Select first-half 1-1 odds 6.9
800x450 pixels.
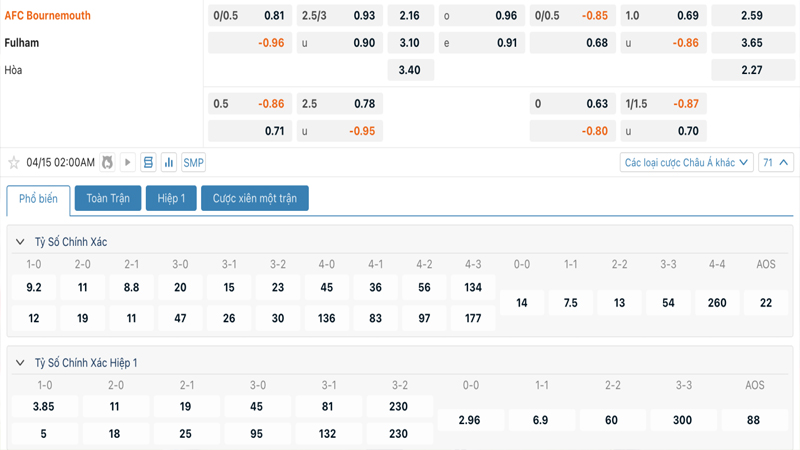[541, 420]
